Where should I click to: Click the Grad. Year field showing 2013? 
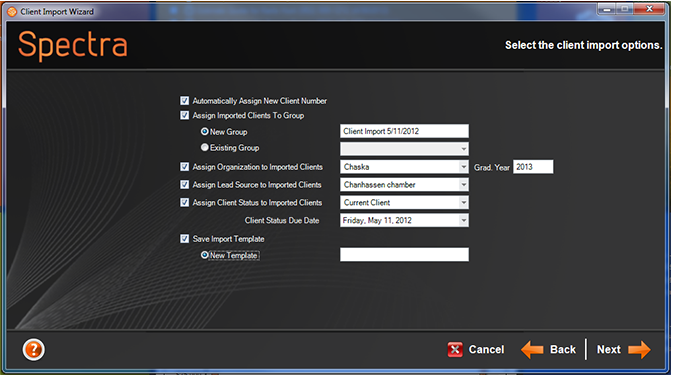(533, 167)
